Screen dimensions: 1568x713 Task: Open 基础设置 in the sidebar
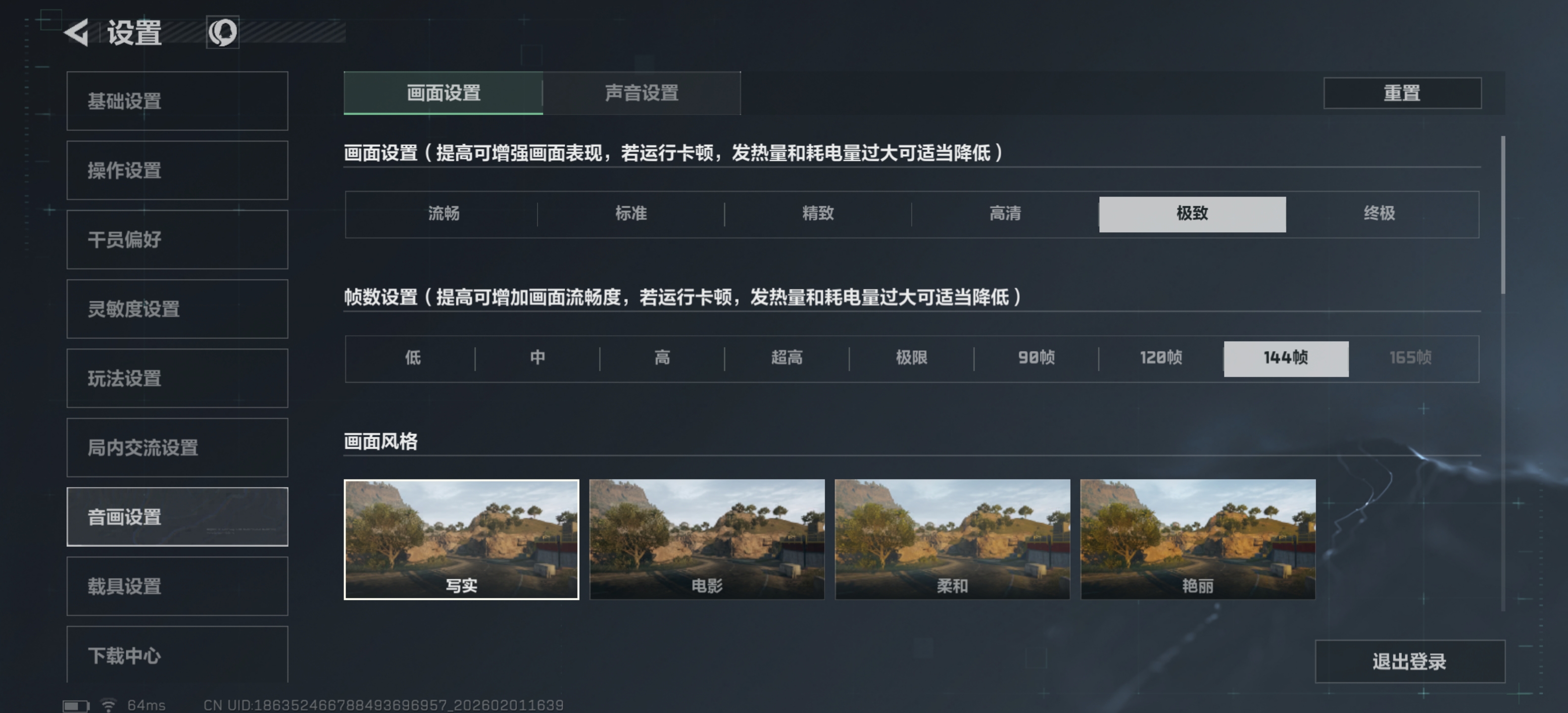[x=177, y=101]
